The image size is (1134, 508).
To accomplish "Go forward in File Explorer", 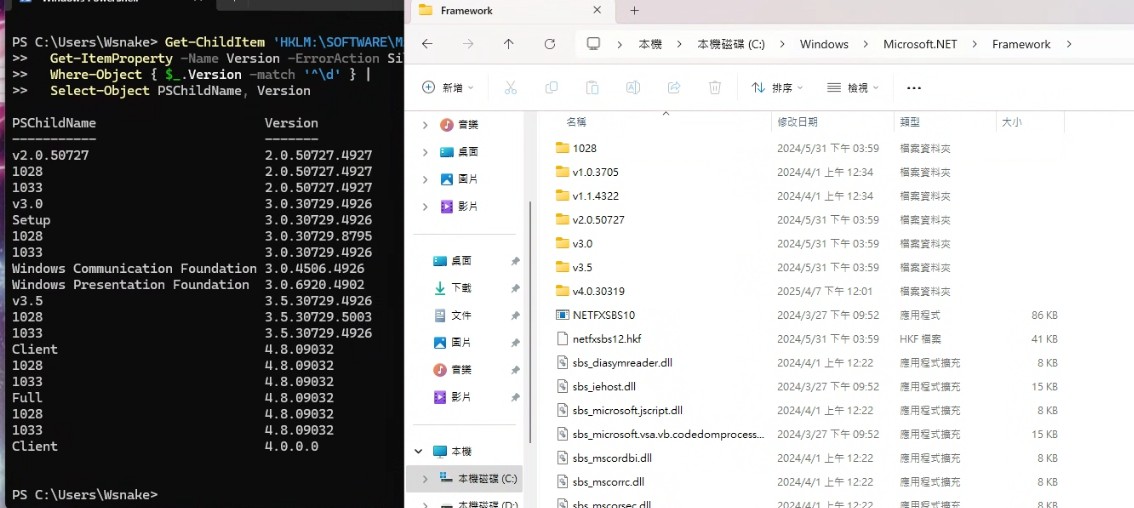I will pyautogui.click(x=468, y=44).
